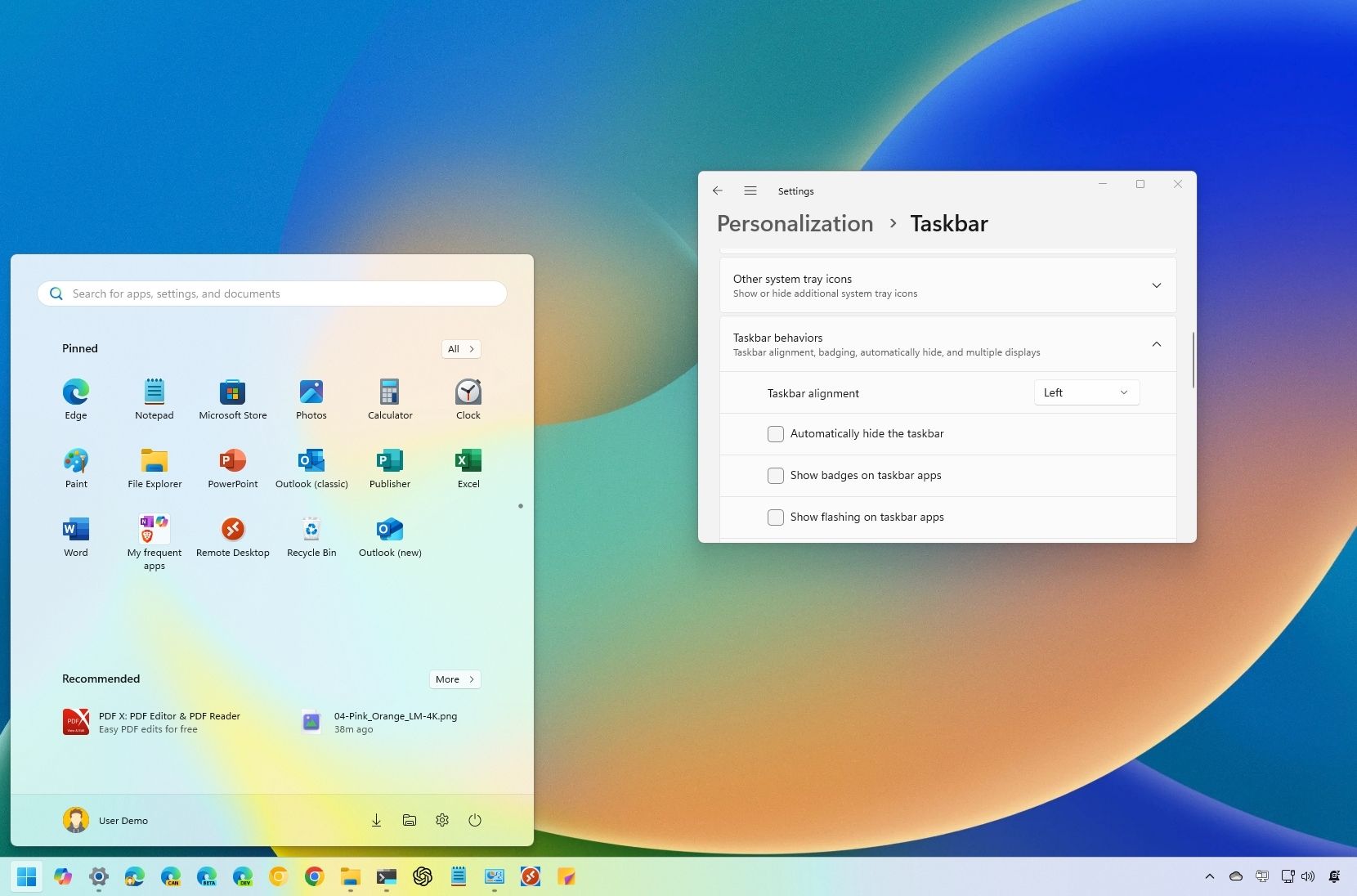The image size is (1357, 896).
Task: Open the Settings hamburger menu
Action: point(750,190)
